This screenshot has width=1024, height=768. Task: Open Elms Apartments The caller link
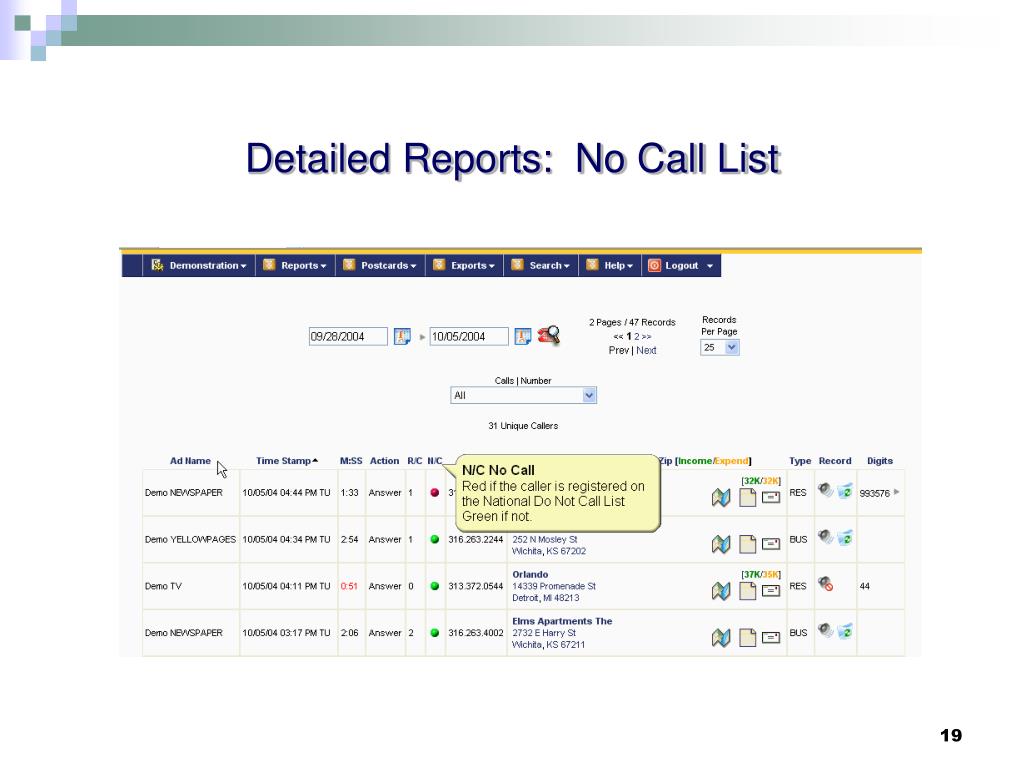[x=562, y=621]
